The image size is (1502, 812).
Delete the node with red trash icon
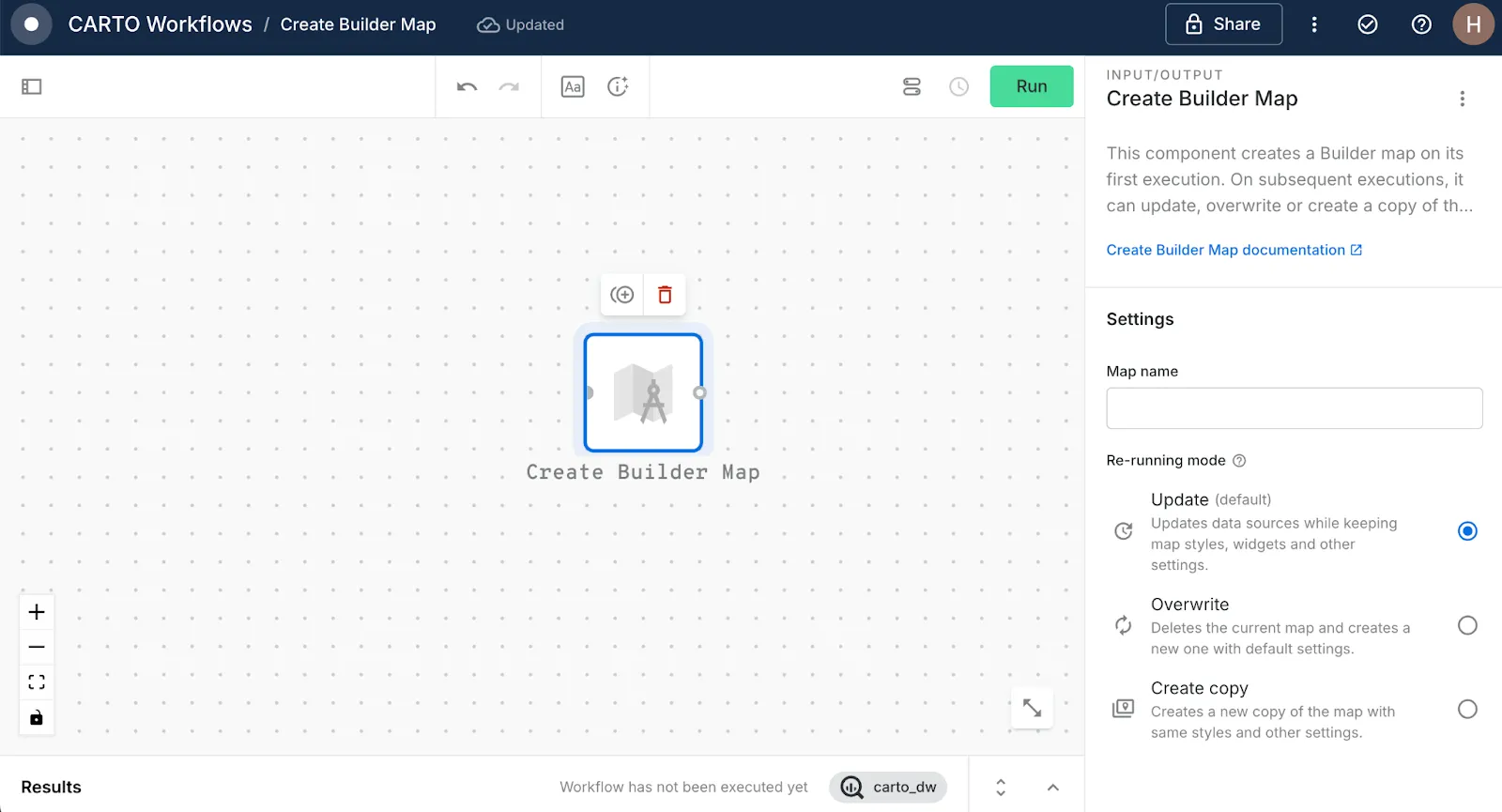tap(665, 295)
